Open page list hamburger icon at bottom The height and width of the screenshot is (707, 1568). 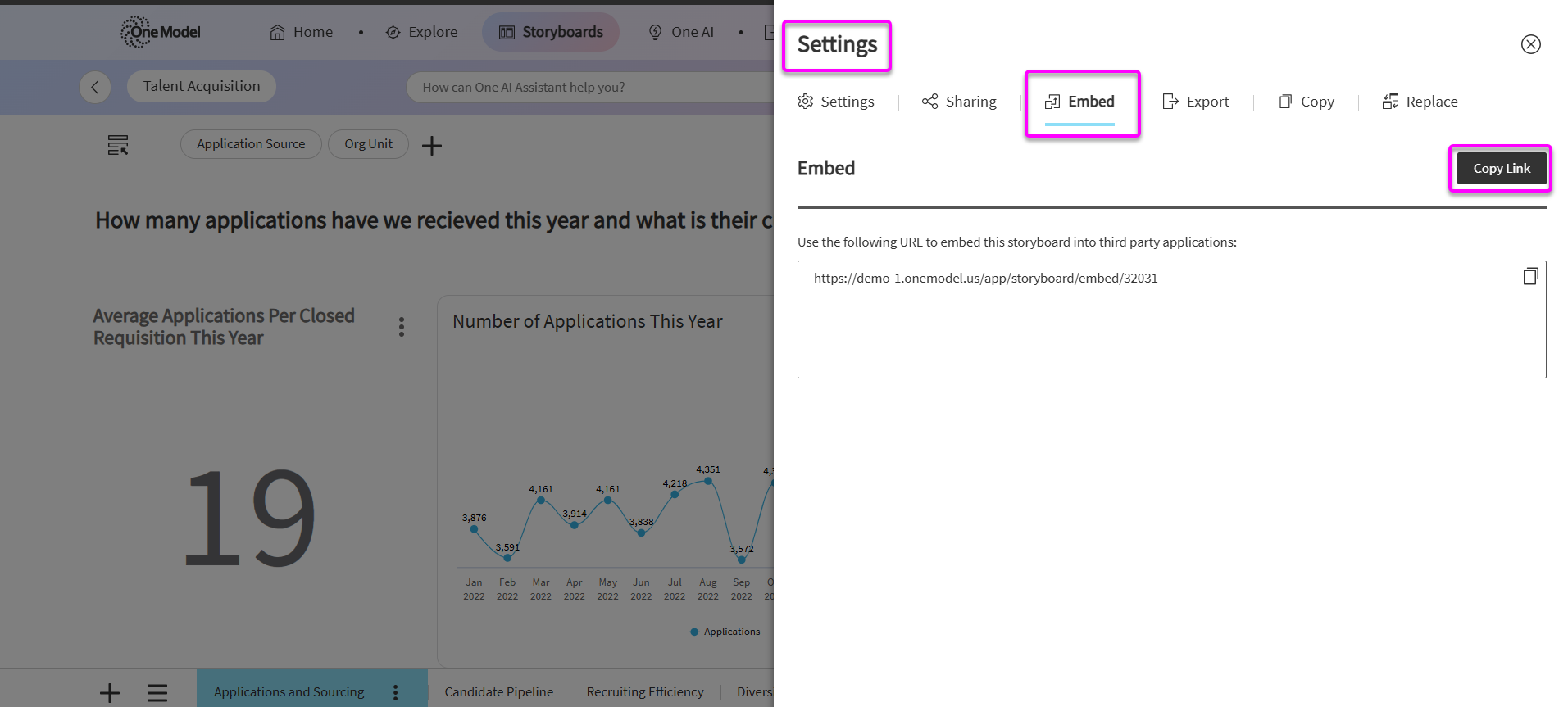click(157, 693)
